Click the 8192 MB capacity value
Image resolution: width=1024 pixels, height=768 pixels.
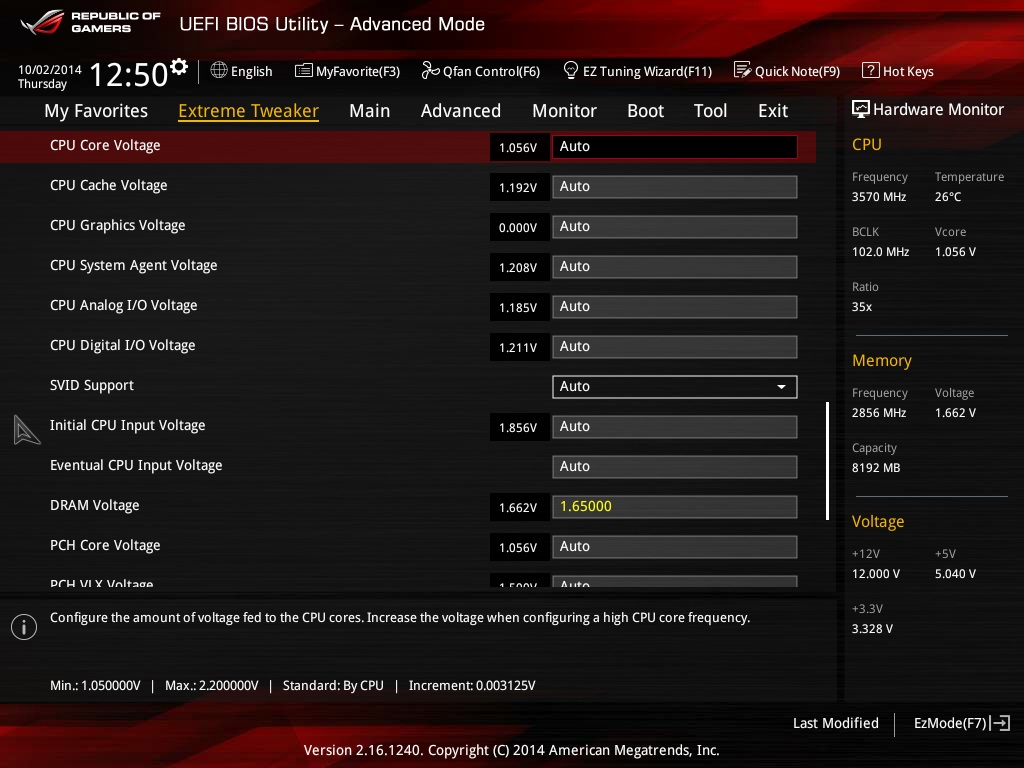[876, 468]
